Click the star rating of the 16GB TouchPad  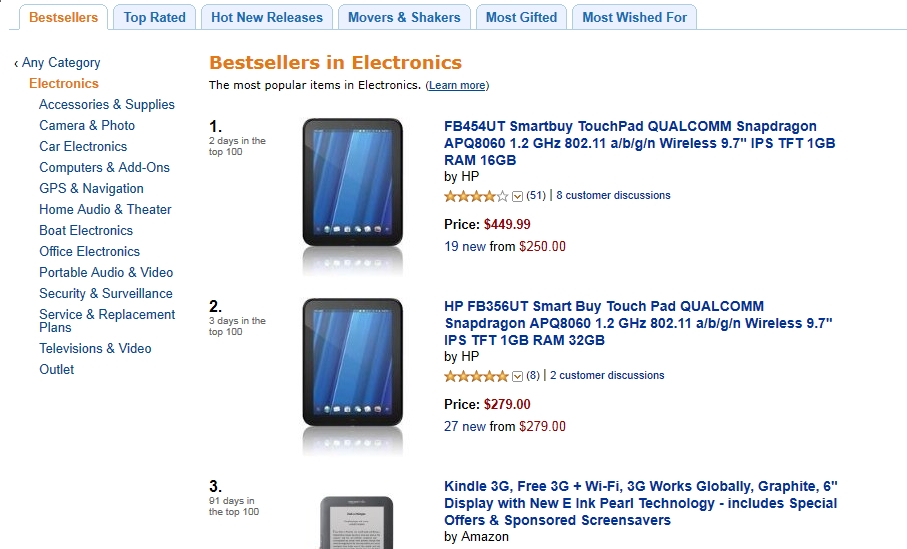[x=476, y=196]
